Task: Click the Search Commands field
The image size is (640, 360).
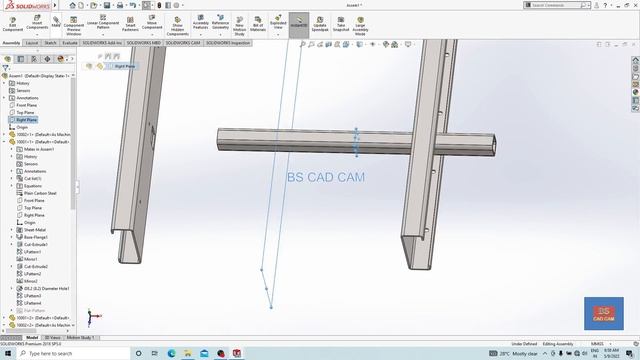Action: coord(556,5)
